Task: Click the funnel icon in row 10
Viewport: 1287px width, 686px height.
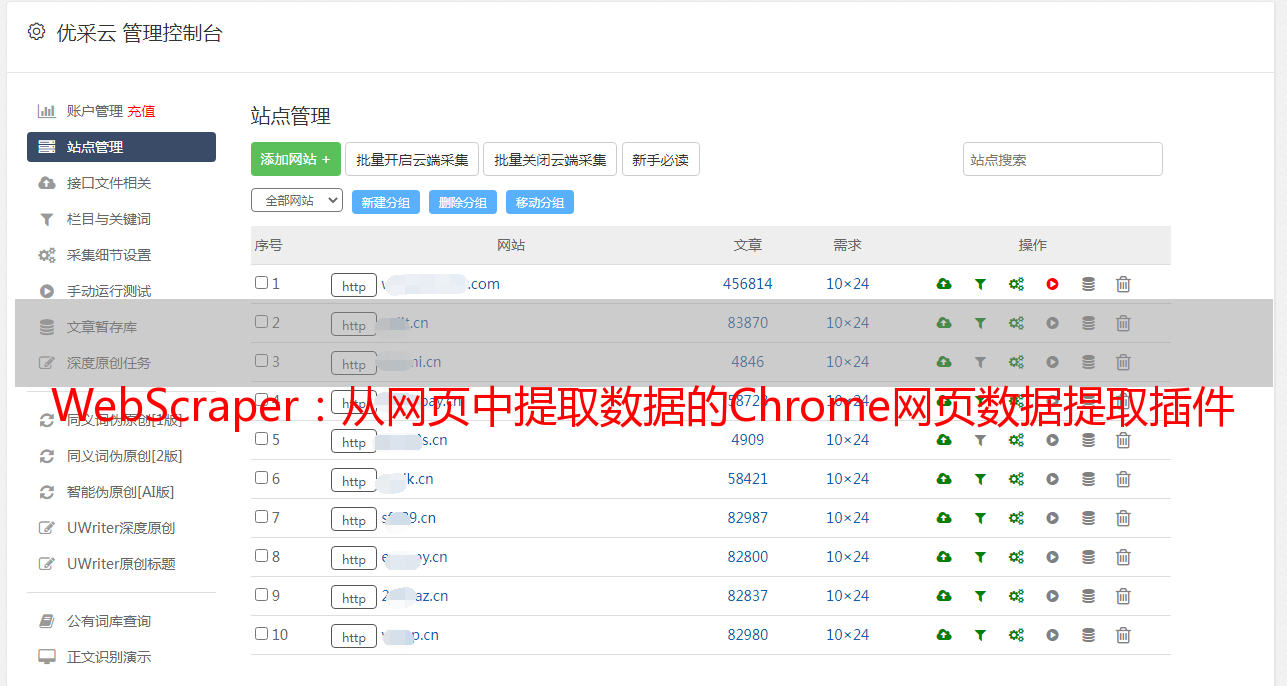Action: click(x=980, y=635)
